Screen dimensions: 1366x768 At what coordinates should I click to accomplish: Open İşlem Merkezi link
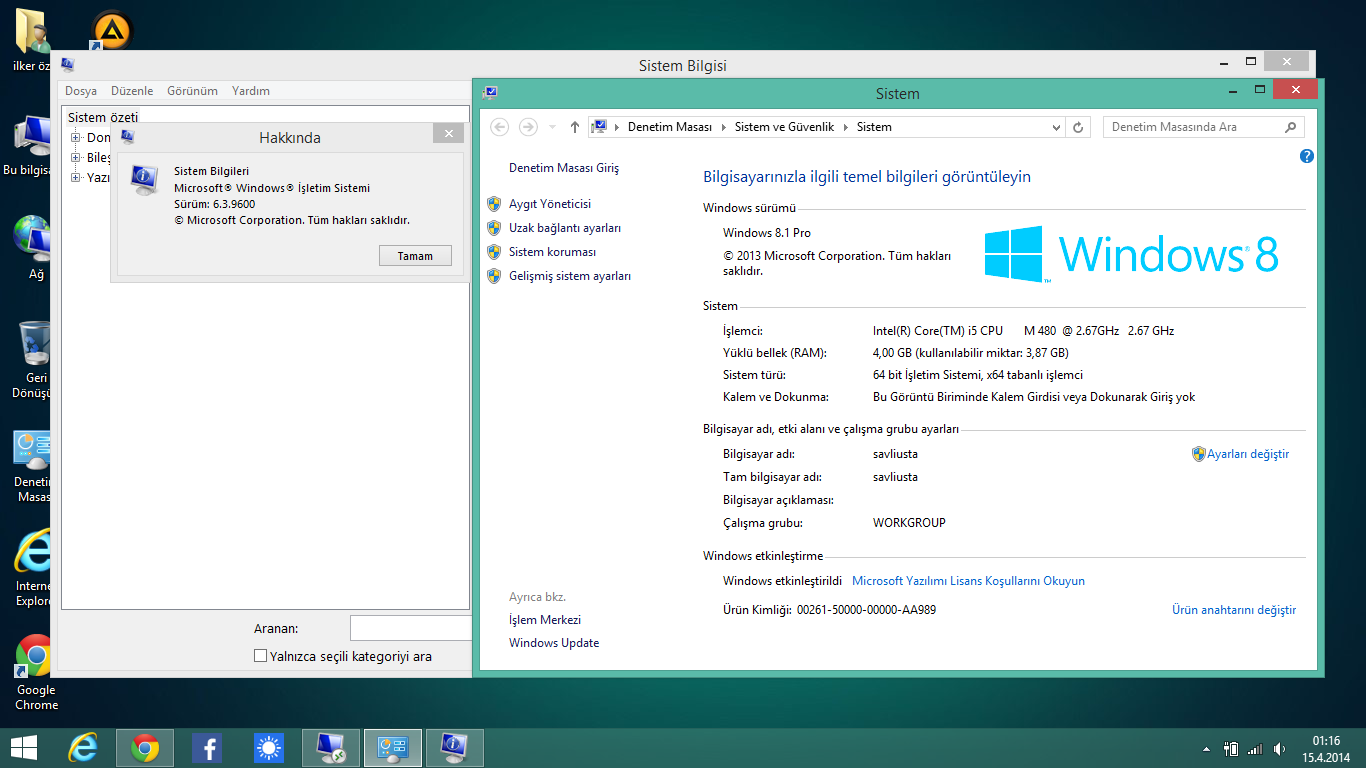click(x=545, y=620)
